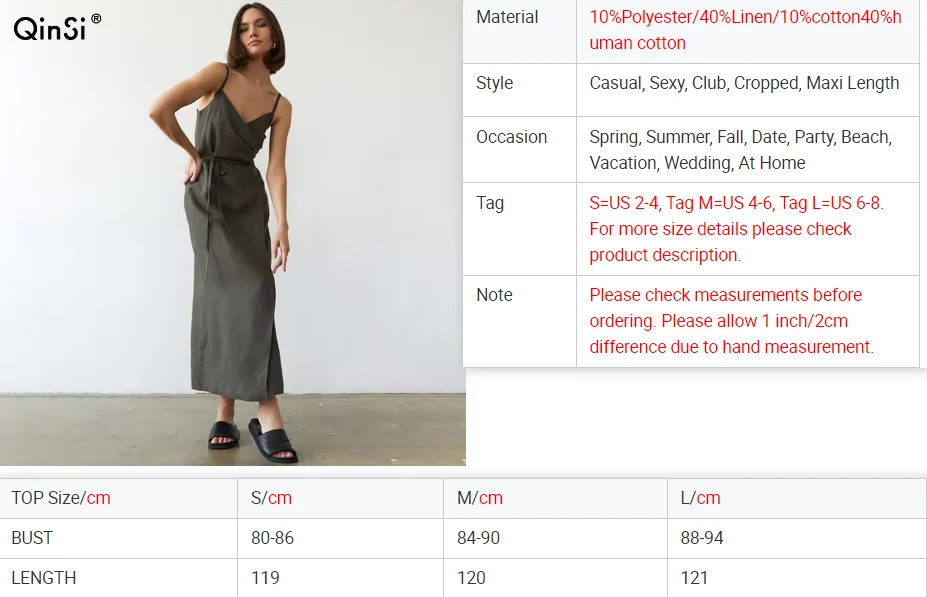The image size is (927, 597).
Task: Select the M/cm size column header
Action: 479,498
